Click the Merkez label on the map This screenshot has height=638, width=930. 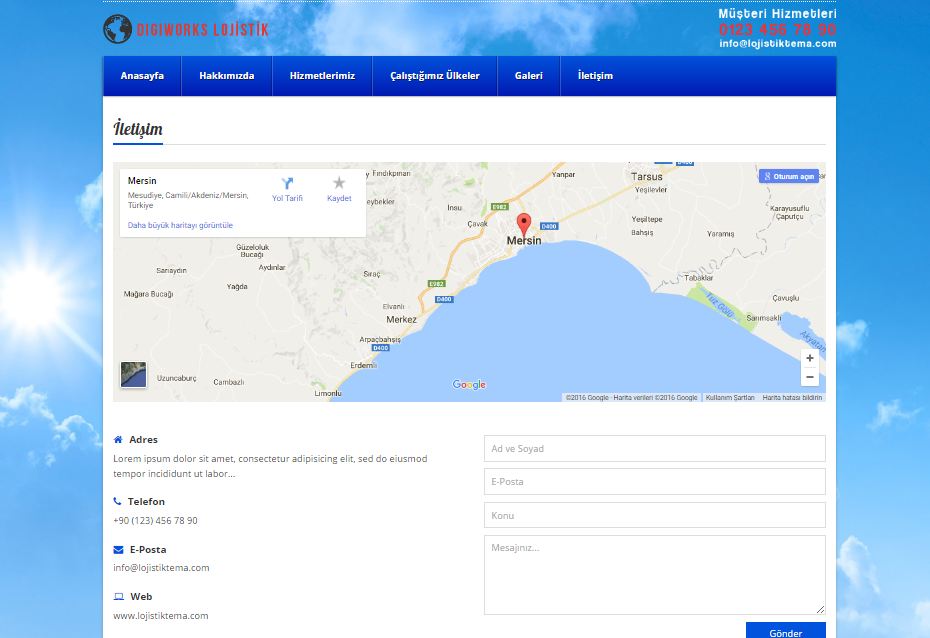pyautogui.click(x=402, y=320)
